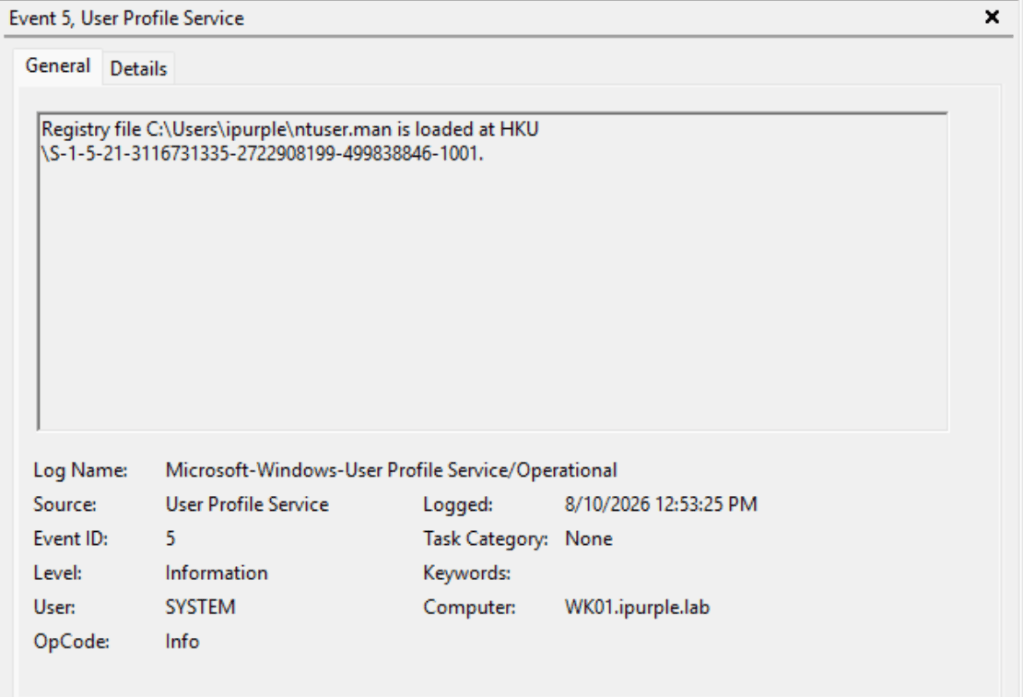The height and width of the screenshot is (697, 1023).
Task: Click the Source label
Action: click(65, 504)
